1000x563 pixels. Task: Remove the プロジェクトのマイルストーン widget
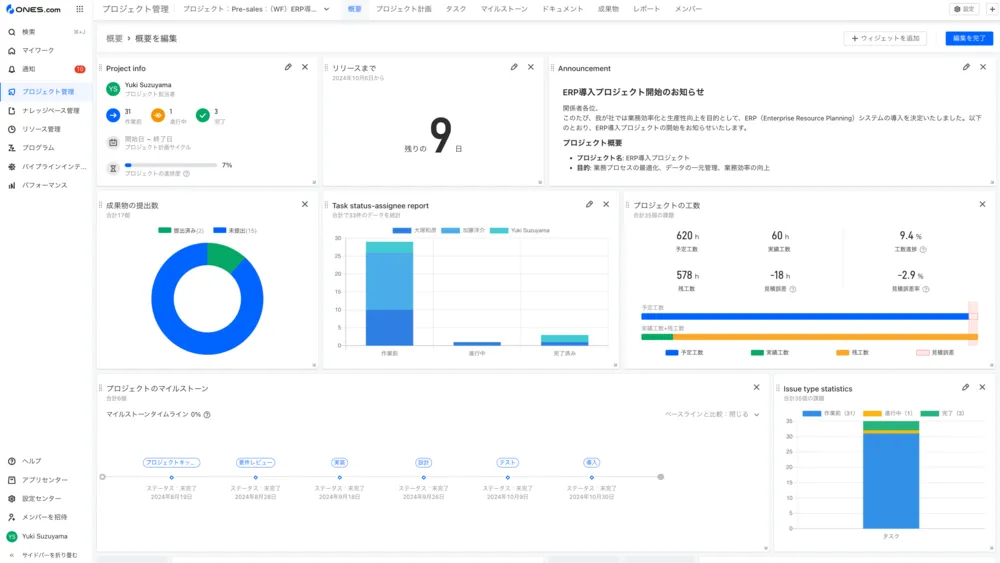click(756, 387)
